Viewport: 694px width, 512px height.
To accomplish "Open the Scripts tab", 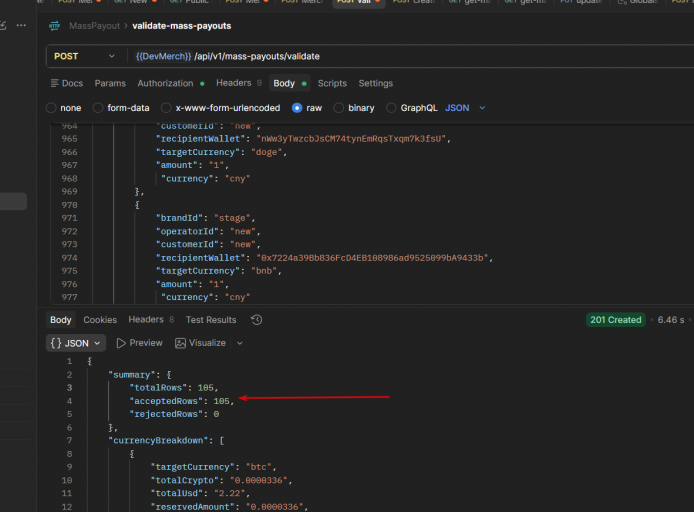I will coord(332,83).
